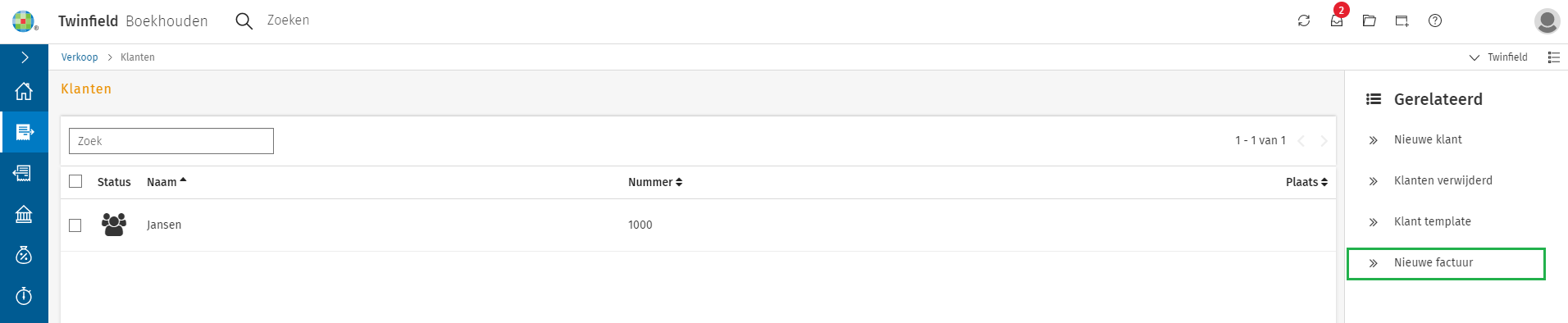The image size is (1568, 323).
Task: Sort the list by Plaats column
Action: (x=1306, y=182)
